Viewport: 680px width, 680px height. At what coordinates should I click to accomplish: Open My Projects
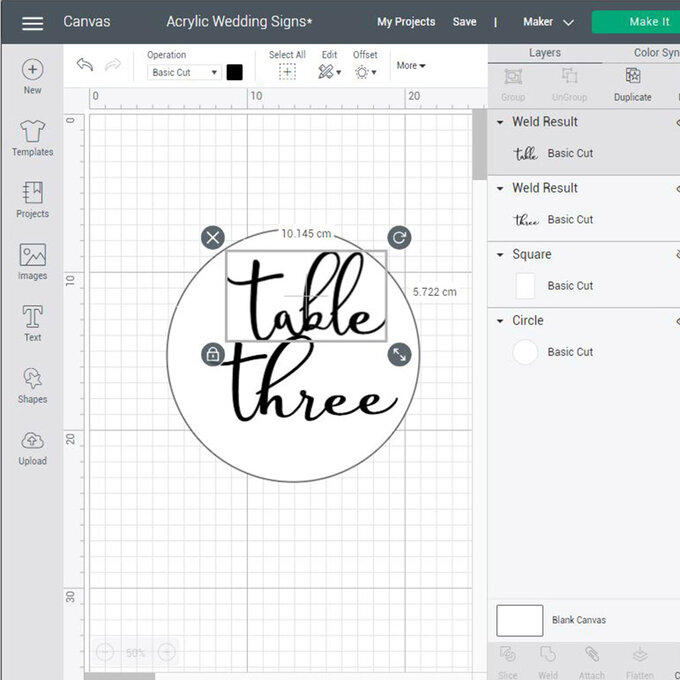pos(406,22)
